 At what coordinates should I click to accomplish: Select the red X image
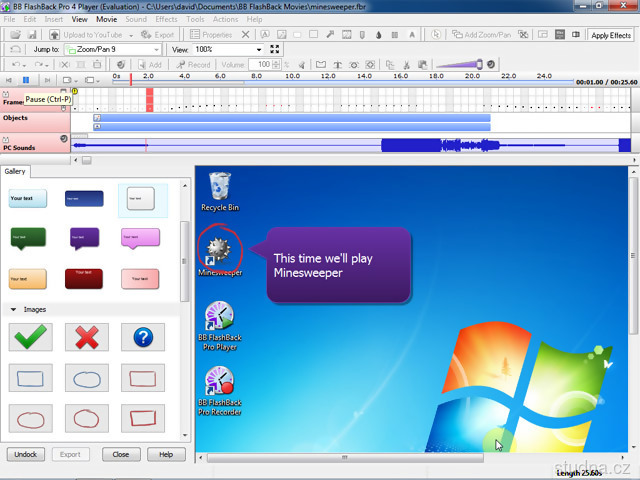86,337
